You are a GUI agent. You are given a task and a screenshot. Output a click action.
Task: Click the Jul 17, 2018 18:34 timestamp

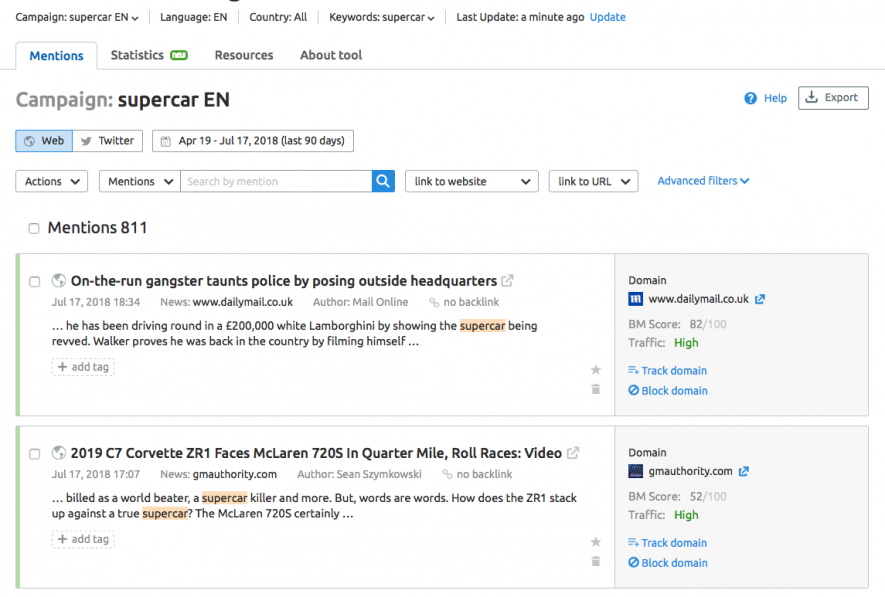point(96,302)
